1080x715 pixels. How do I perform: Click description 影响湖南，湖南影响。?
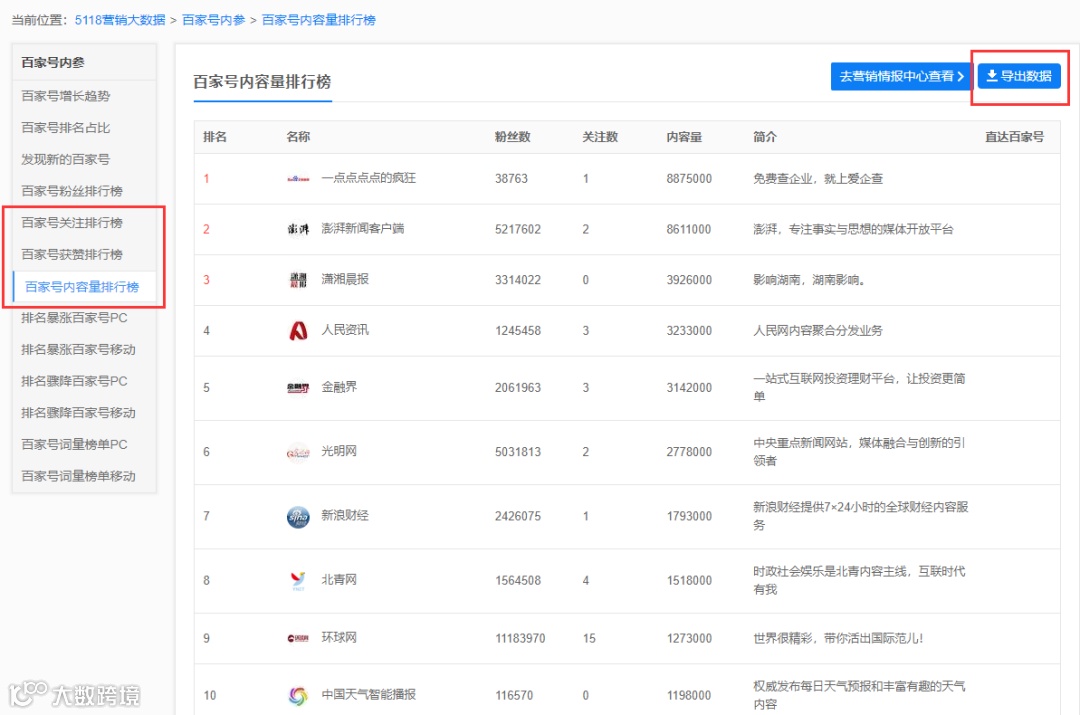(x=809, y=280)
